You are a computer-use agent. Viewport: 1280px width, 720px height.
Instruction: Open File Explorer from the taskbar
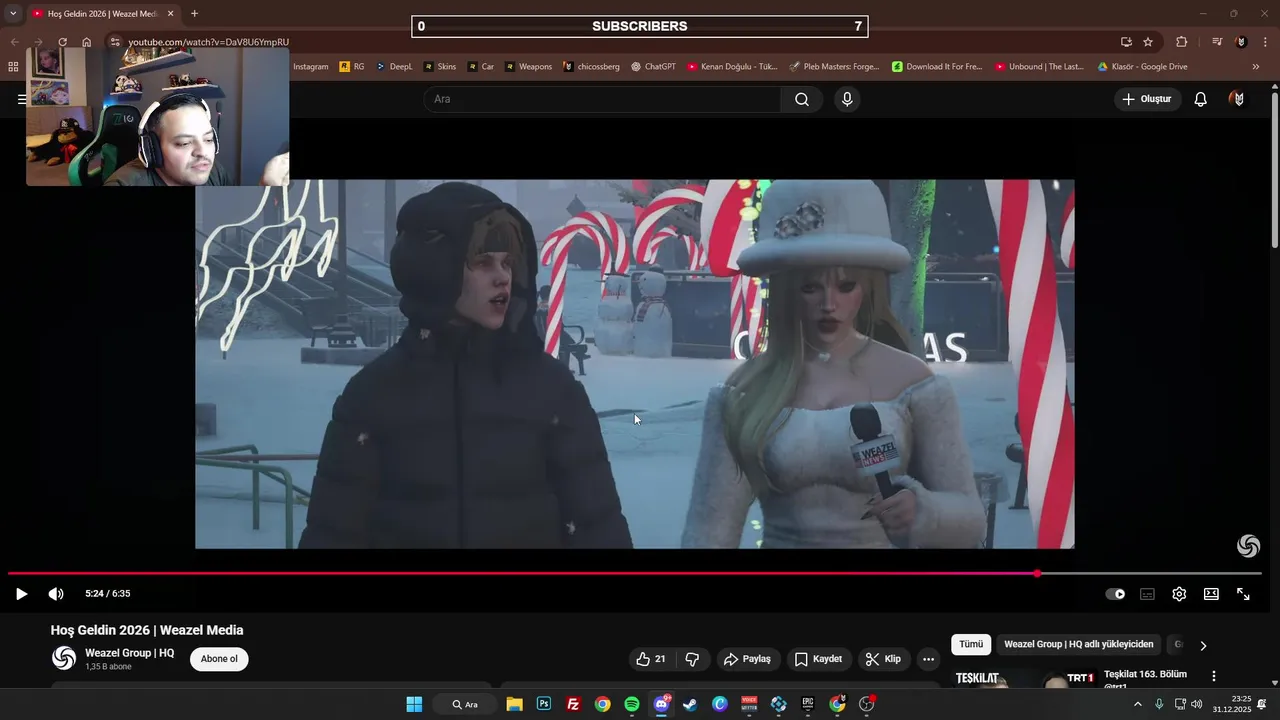(x=514, y=704)
